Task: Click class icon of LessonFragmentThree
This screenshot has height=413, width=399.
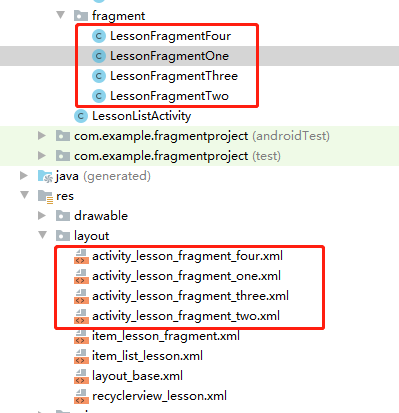Action: click(99, 76)
